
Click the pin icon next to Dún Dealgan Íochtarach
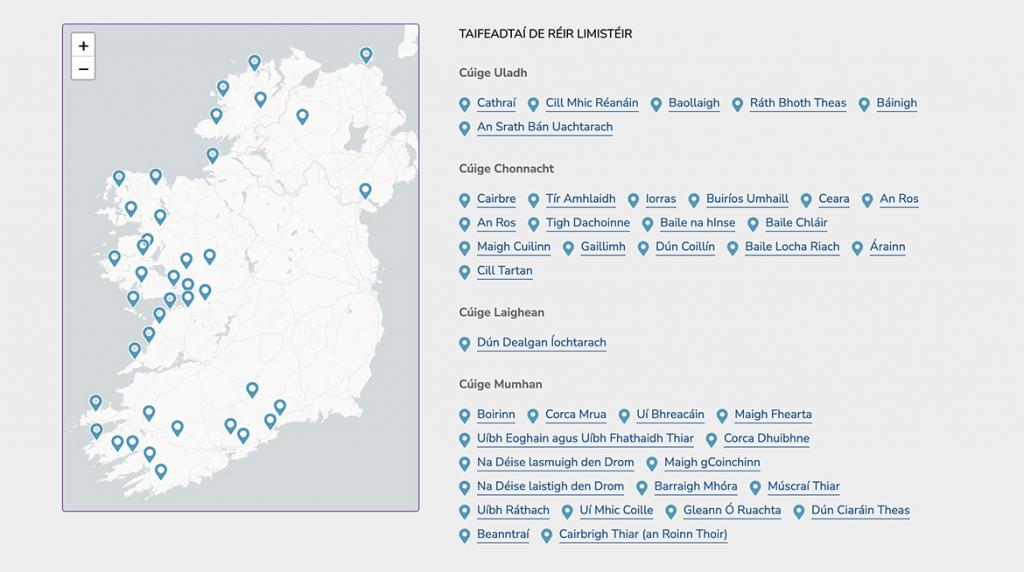tap(464, 344)
